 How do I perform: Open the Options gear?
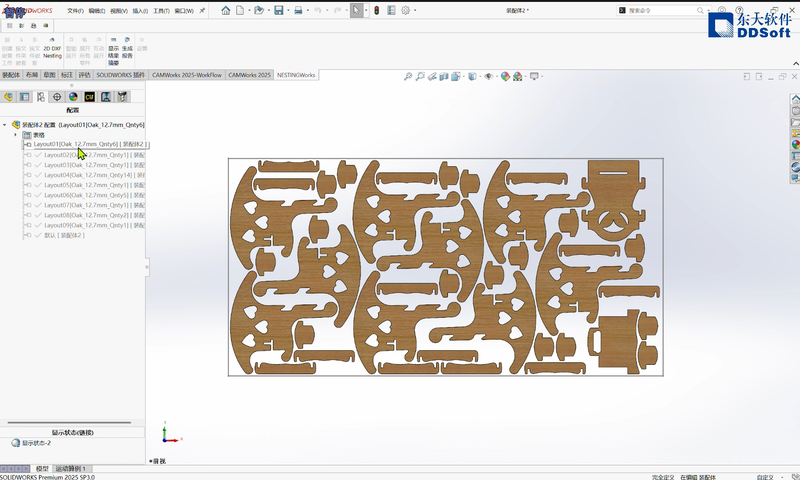pyautogui.click(x=406, y=10)
